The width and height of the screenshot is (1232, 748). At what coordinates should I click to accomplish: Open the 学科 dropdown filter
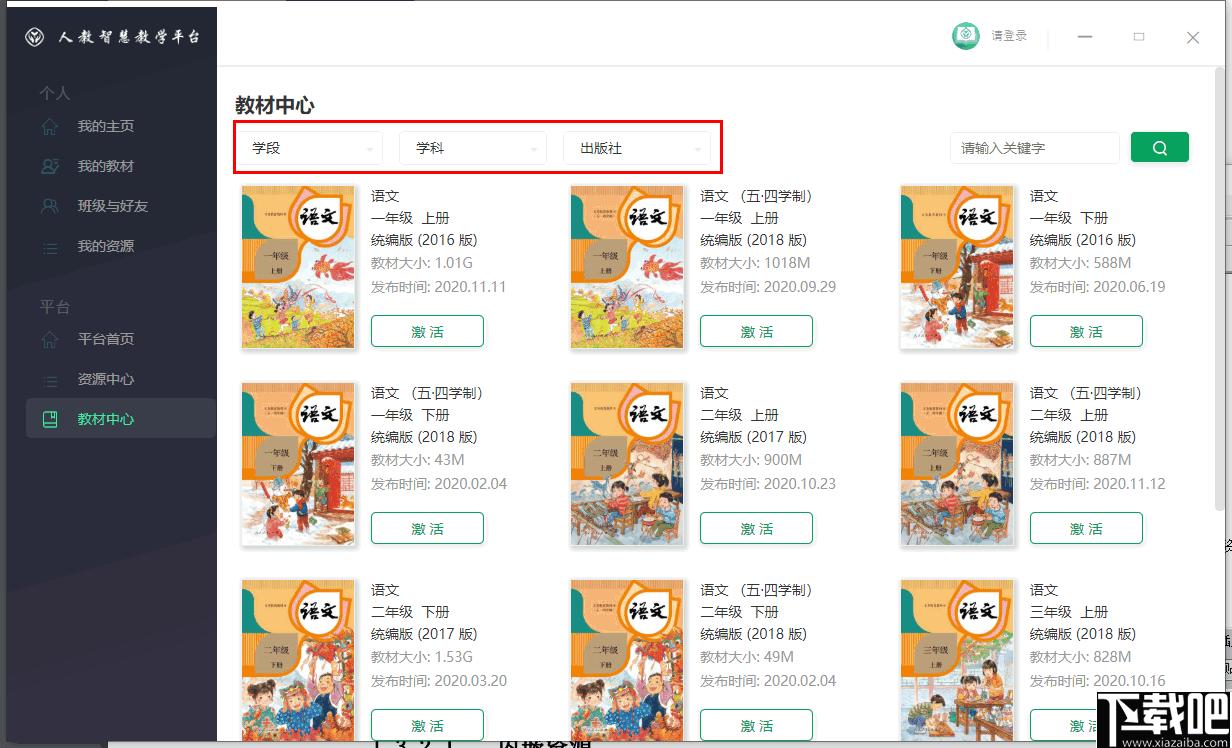tap(473, 148)
